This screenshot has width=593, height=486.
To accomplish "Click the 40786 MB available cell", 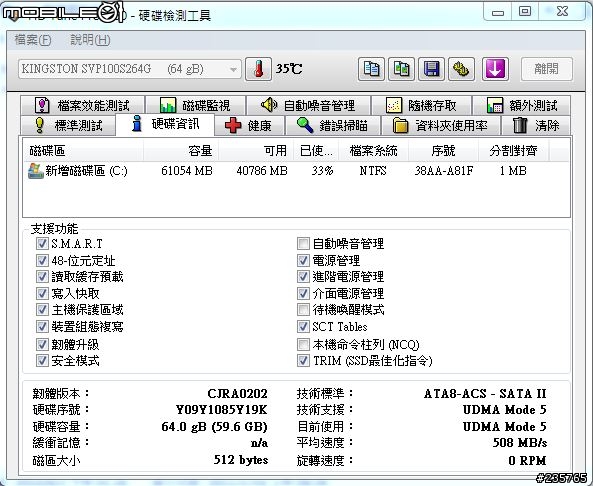I will [262, 171].
